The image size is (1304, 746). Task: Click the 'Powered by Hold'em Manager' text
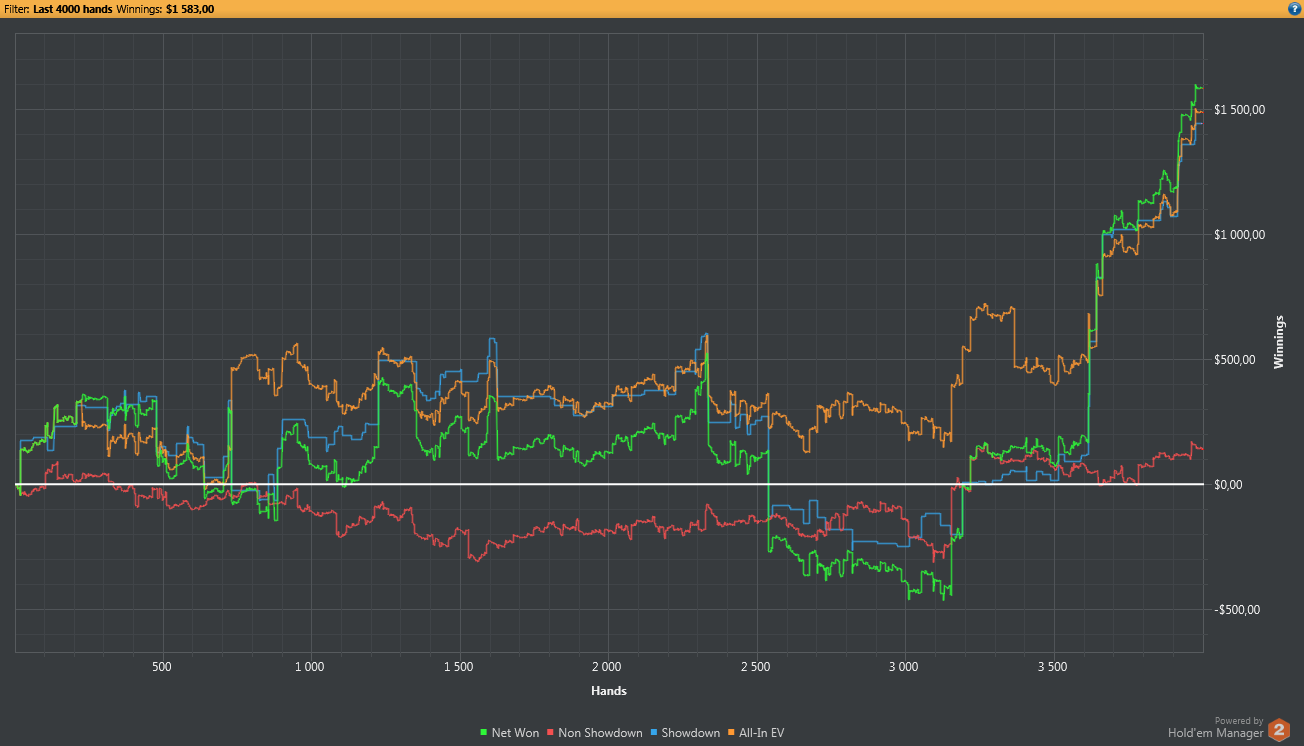1215,727
